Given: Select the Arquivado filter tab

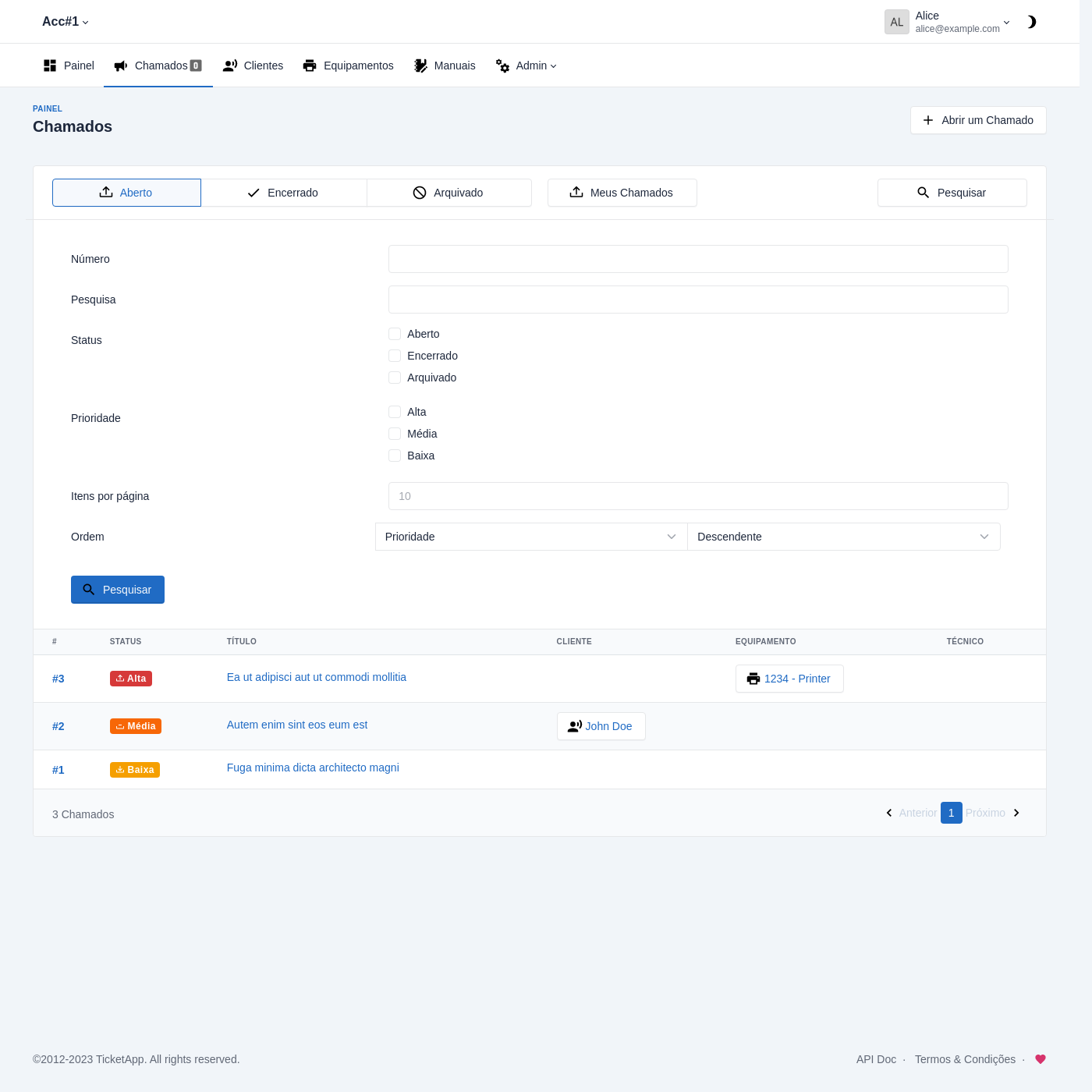Looking at the screenshot, I should click(x=449, y=193).
